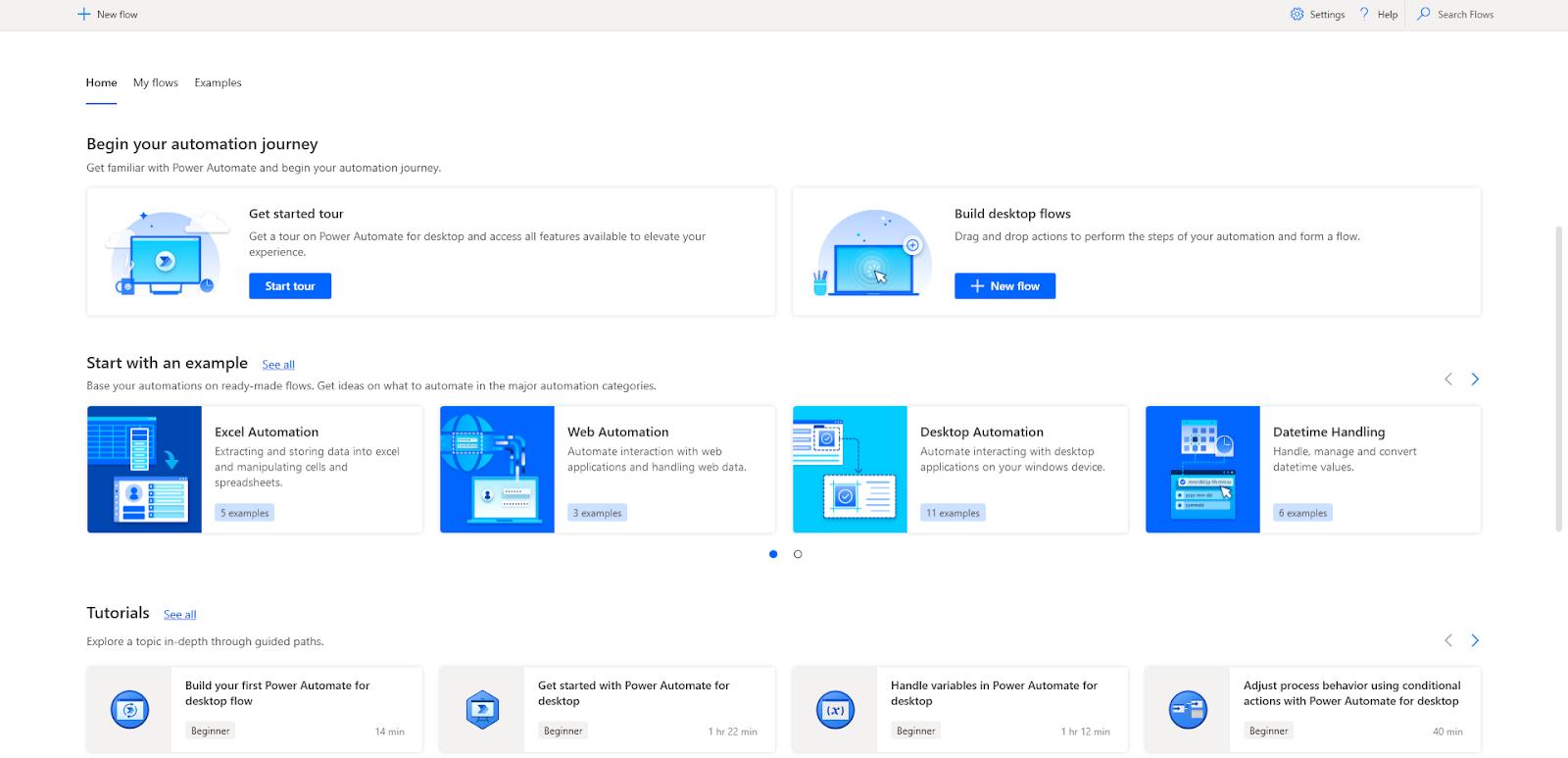Viewport: 1568px width, 758px height.
Task: Open See all link for examples
Action: [278, 365]
